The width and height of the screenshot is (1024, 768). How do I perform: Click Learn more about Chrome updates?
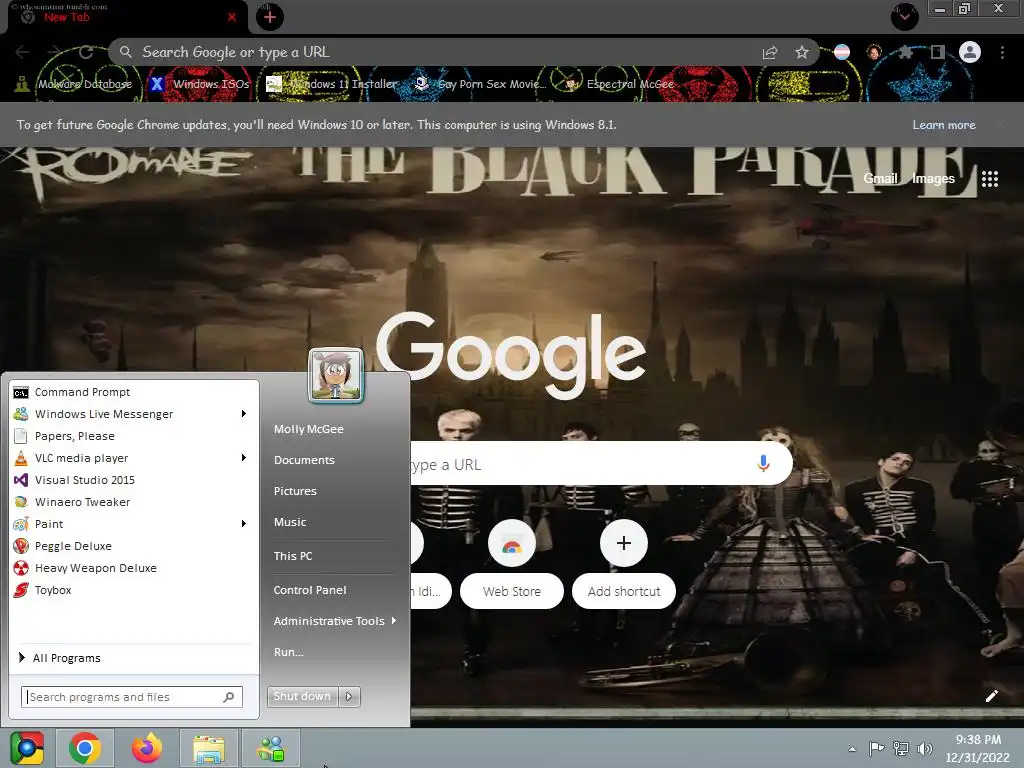click(944, 125)
